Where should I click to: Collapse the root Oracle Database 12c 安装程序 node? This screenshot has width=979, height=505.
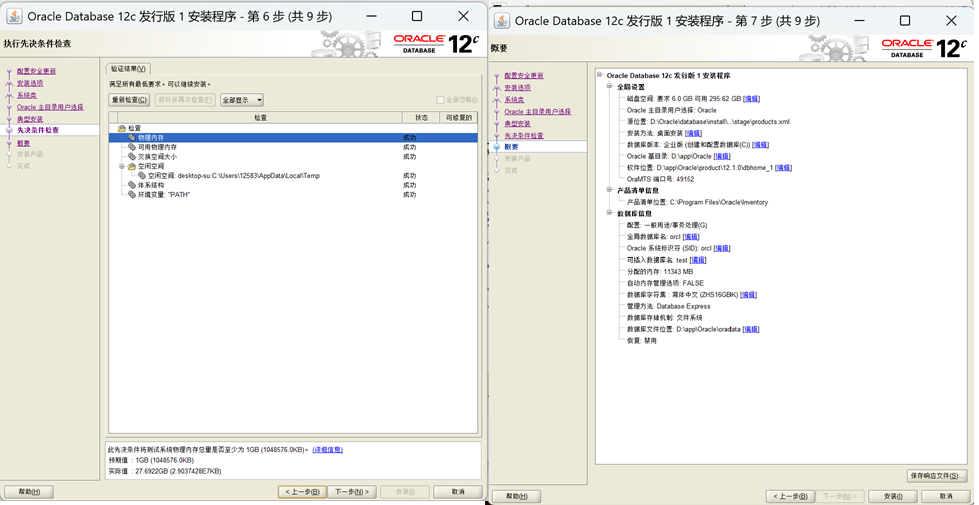coord(600,76)
